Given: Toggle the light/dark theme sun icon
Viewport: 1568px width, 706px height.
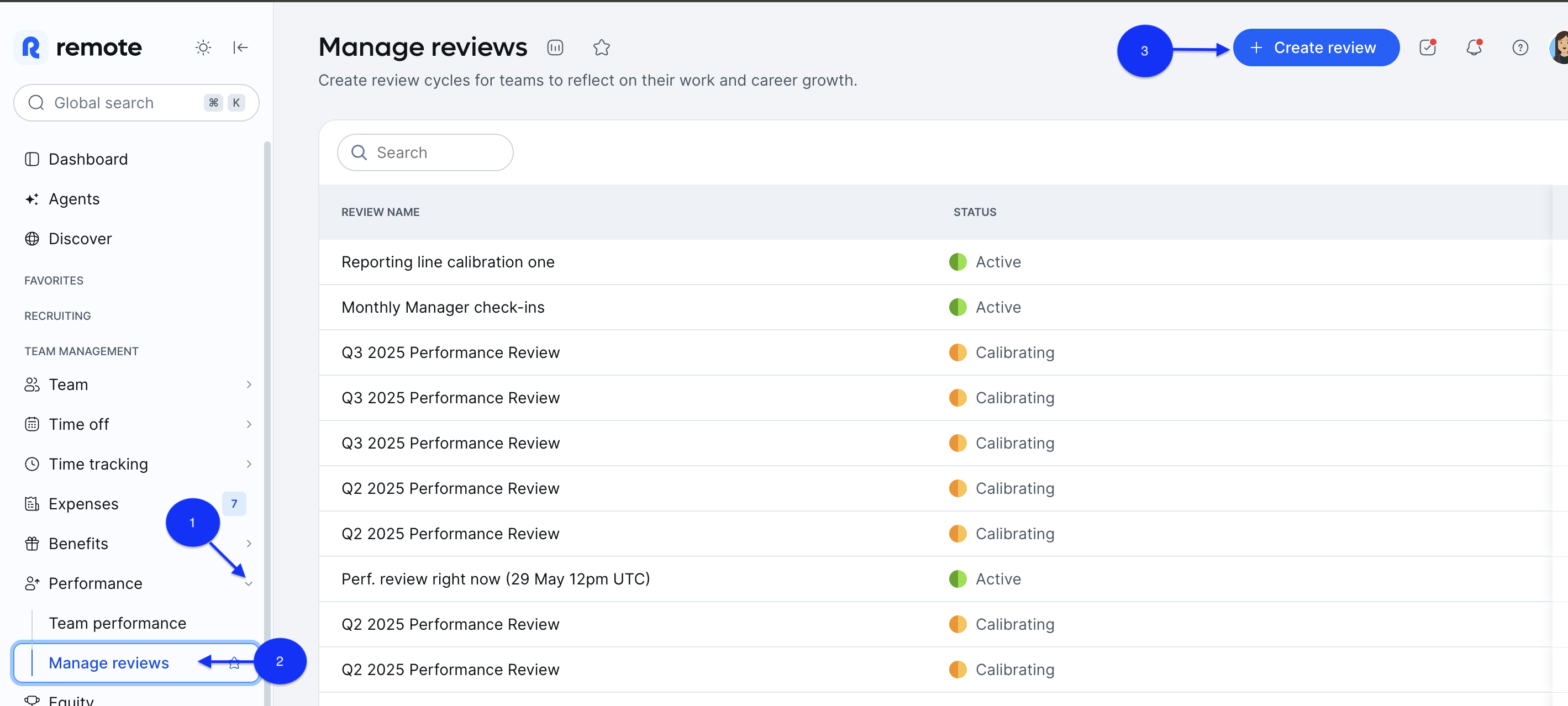Looking at the screenshot, I should click(x=203, y=48).
